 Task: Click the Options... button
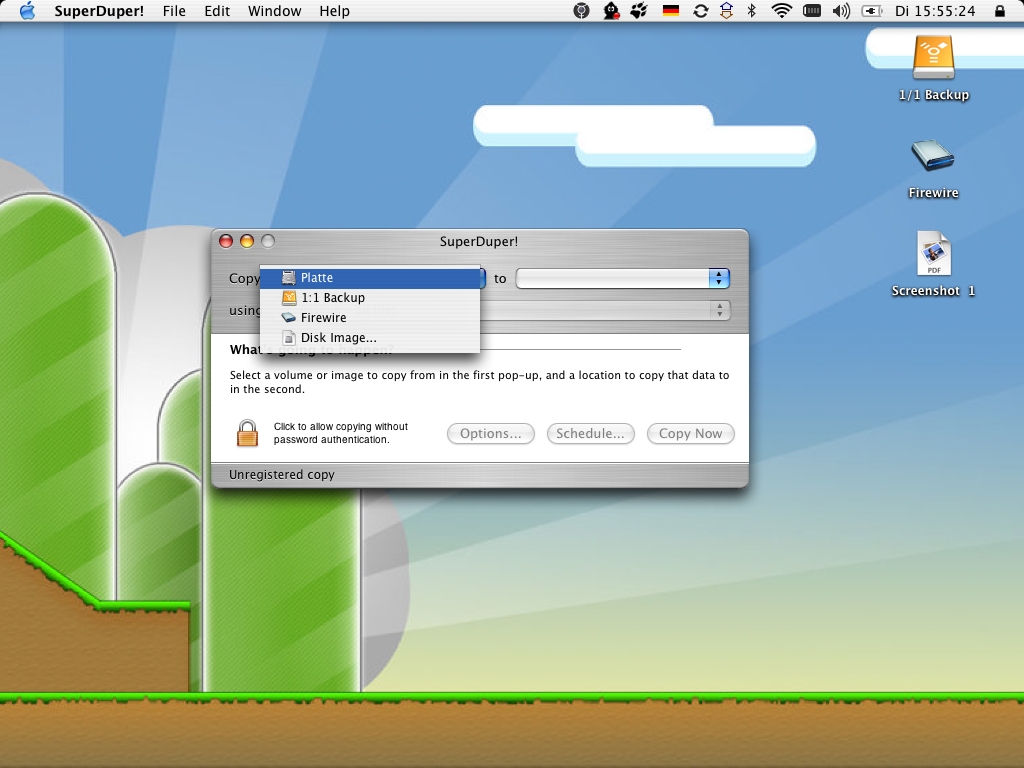[490, 434]
